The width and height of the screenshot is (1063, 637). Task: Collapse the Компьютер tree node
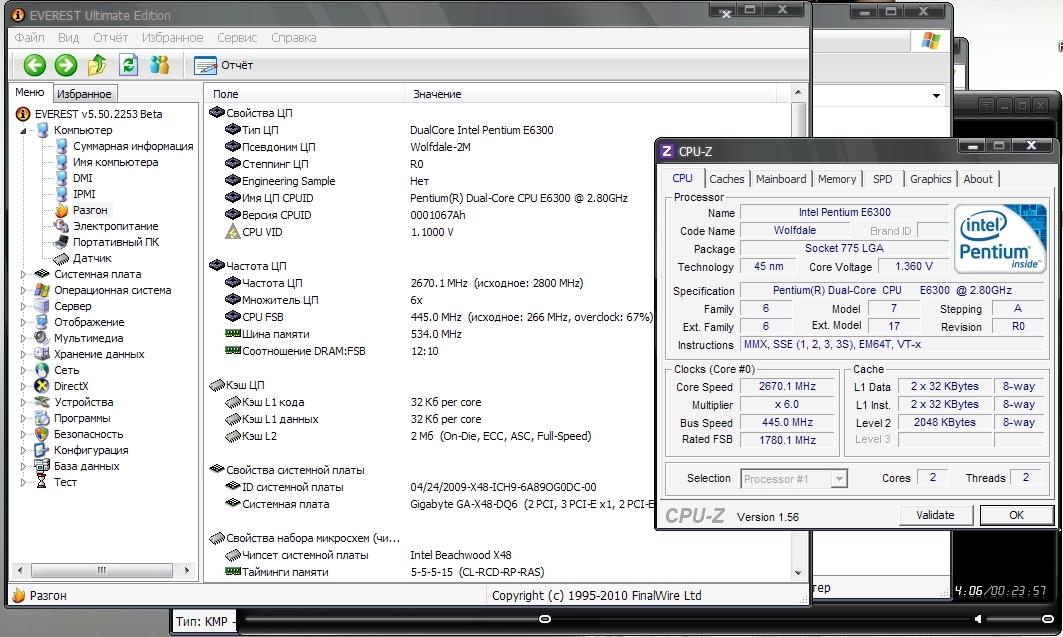pyautogui.click(x=24, y=130)
